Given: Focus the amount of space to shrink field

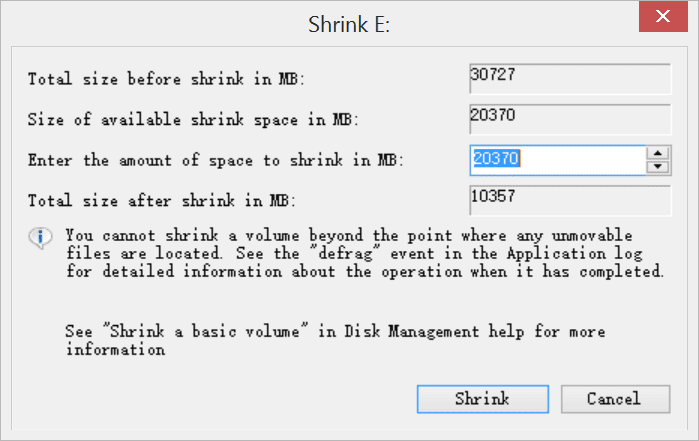Looking at the screenshot, I should (x=557, y=160).
